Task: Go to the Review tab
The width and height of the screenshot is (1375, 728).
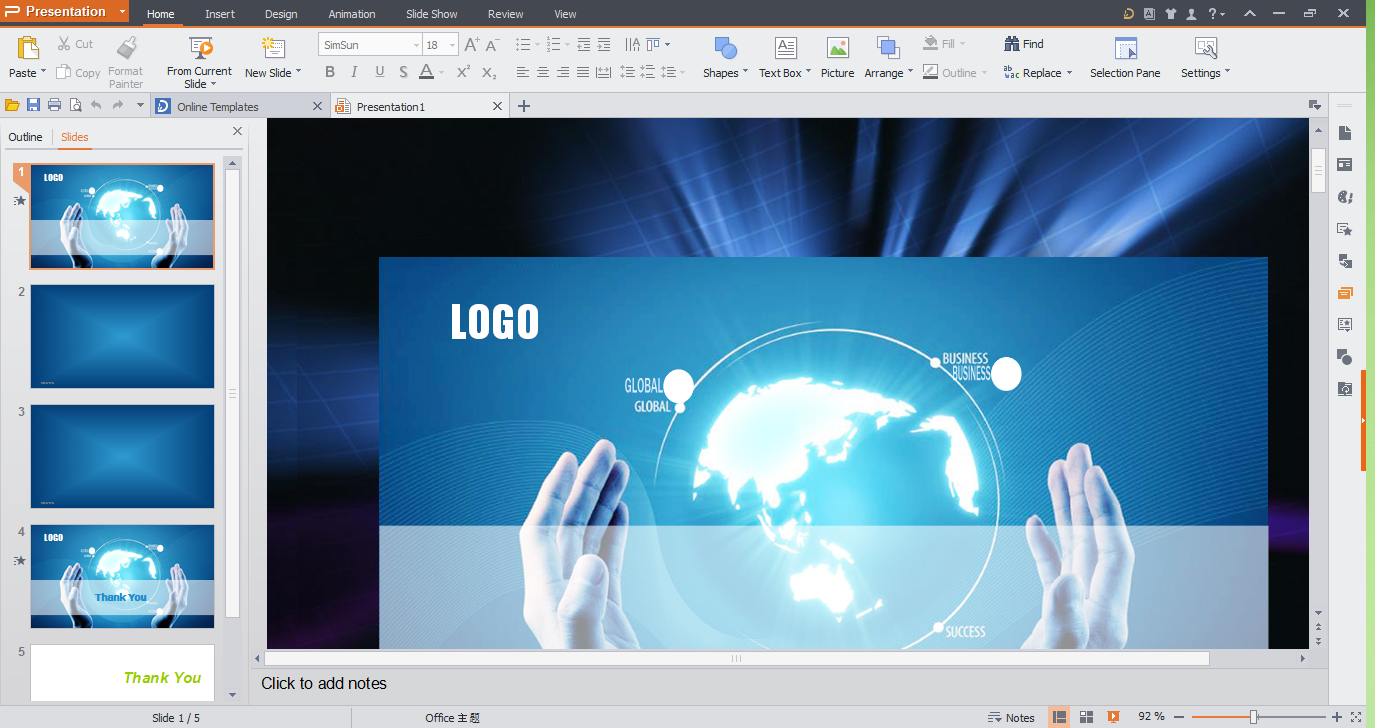Action: pyautogui.click(x=505, y=14)
